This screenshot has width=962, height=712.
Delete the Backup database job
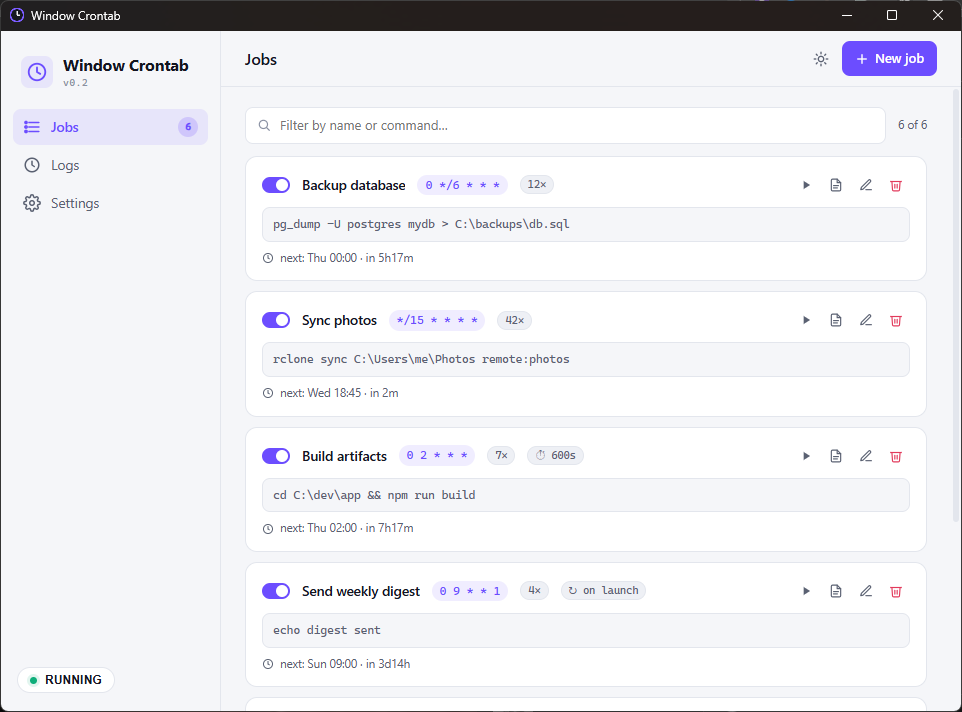[x=896, y=185]
